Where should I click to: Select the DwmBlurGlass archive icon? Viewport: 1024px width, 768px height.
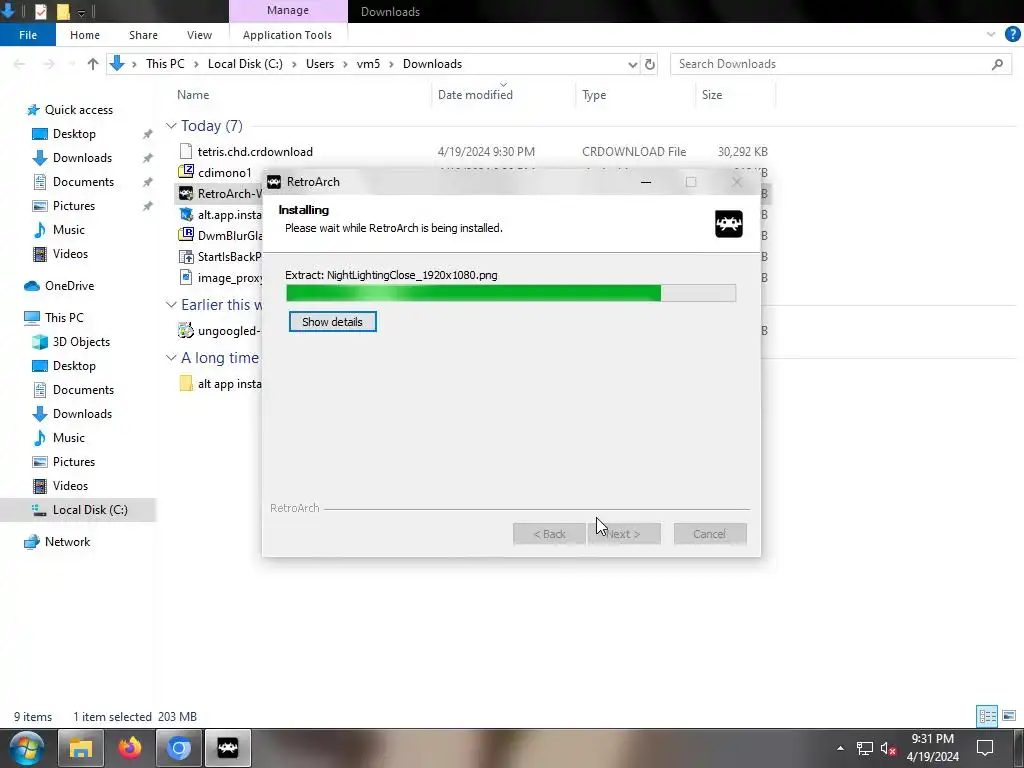pos(186,235)
